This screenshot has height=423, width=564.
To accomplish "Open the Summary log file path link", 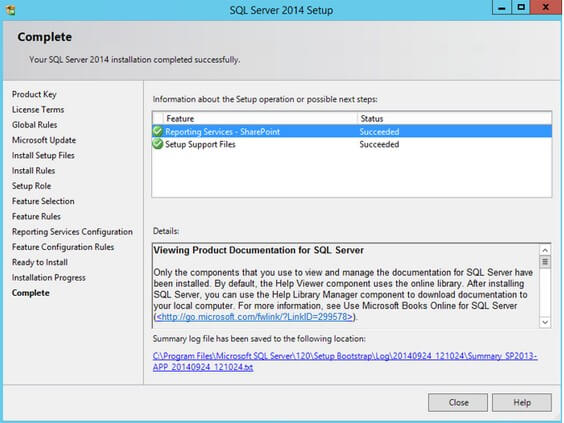I will [345, 361].
